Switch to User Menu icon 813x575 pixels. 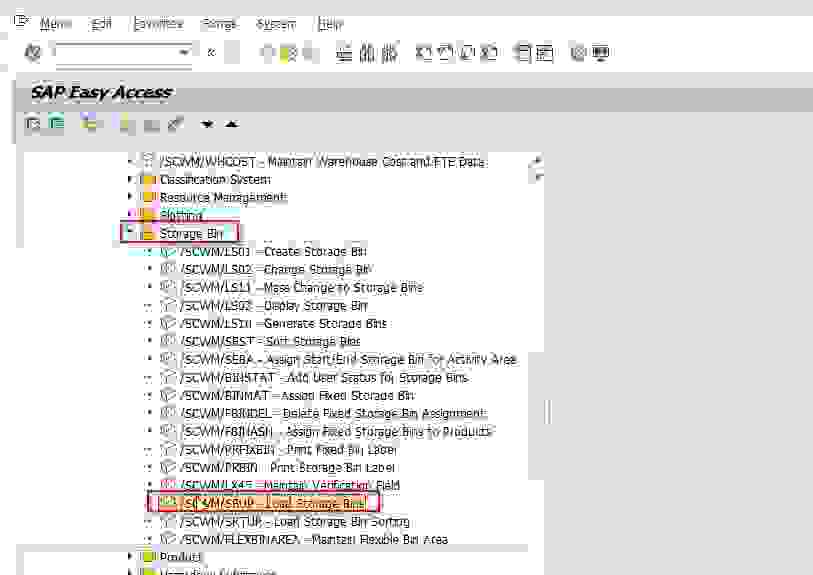[x=33, y=124]
